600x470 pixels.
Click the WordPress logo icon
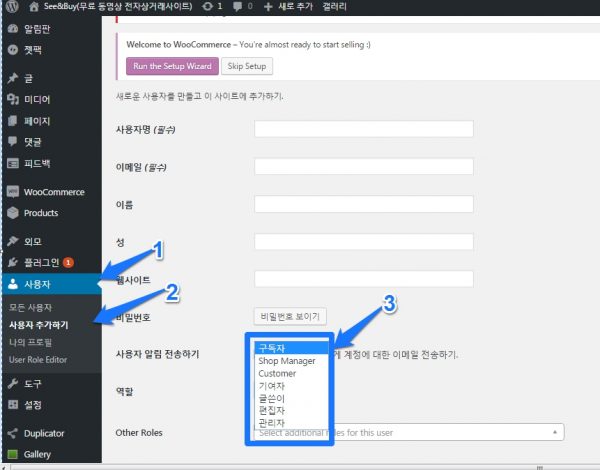pos(12,6)
